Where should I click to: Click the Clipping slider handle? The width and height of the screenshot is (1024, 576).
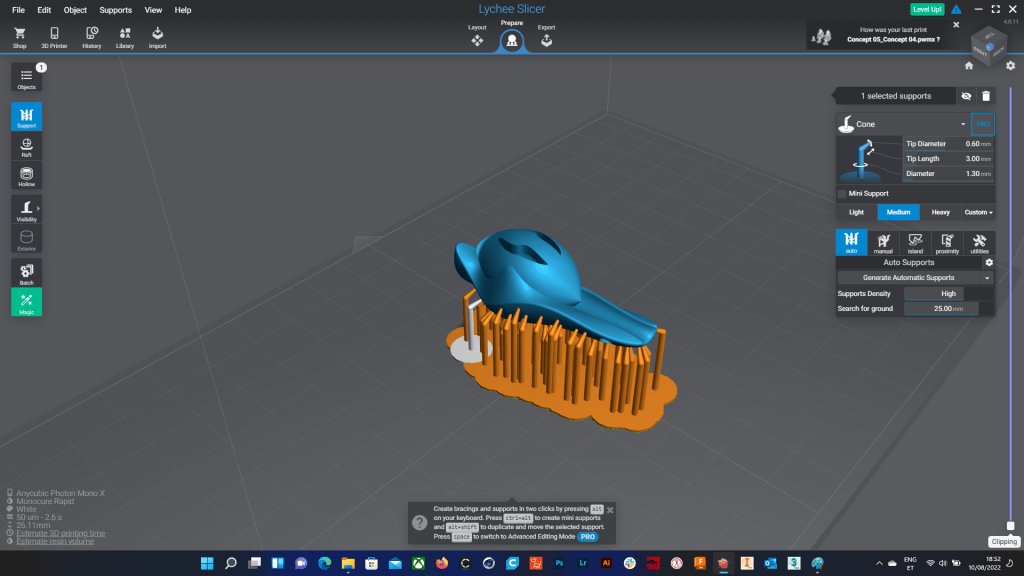[1010, 525]
